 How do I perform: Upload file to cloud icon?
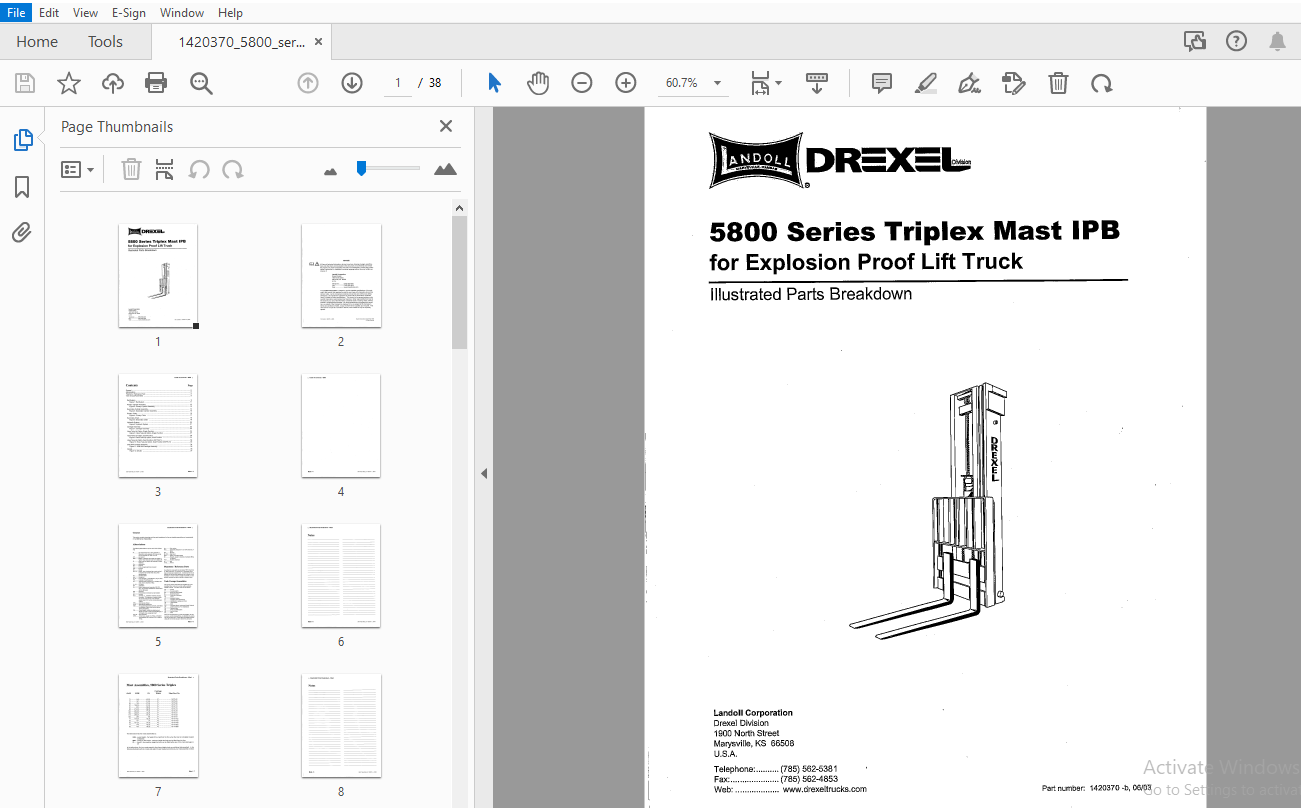pos(113,83)
